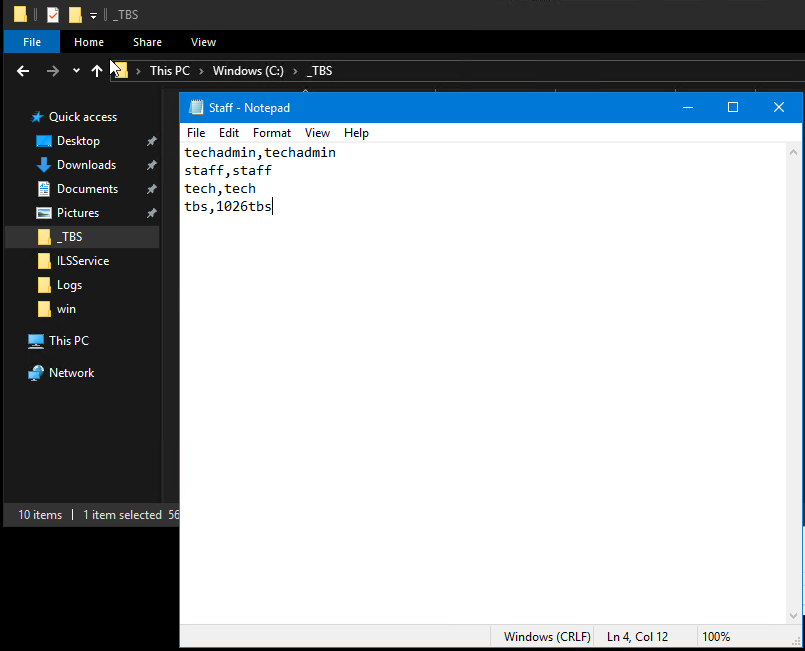Click the Properties icon in quick access toolbar
The height and width of the screenshot is (651, 805).
[53, 15]
